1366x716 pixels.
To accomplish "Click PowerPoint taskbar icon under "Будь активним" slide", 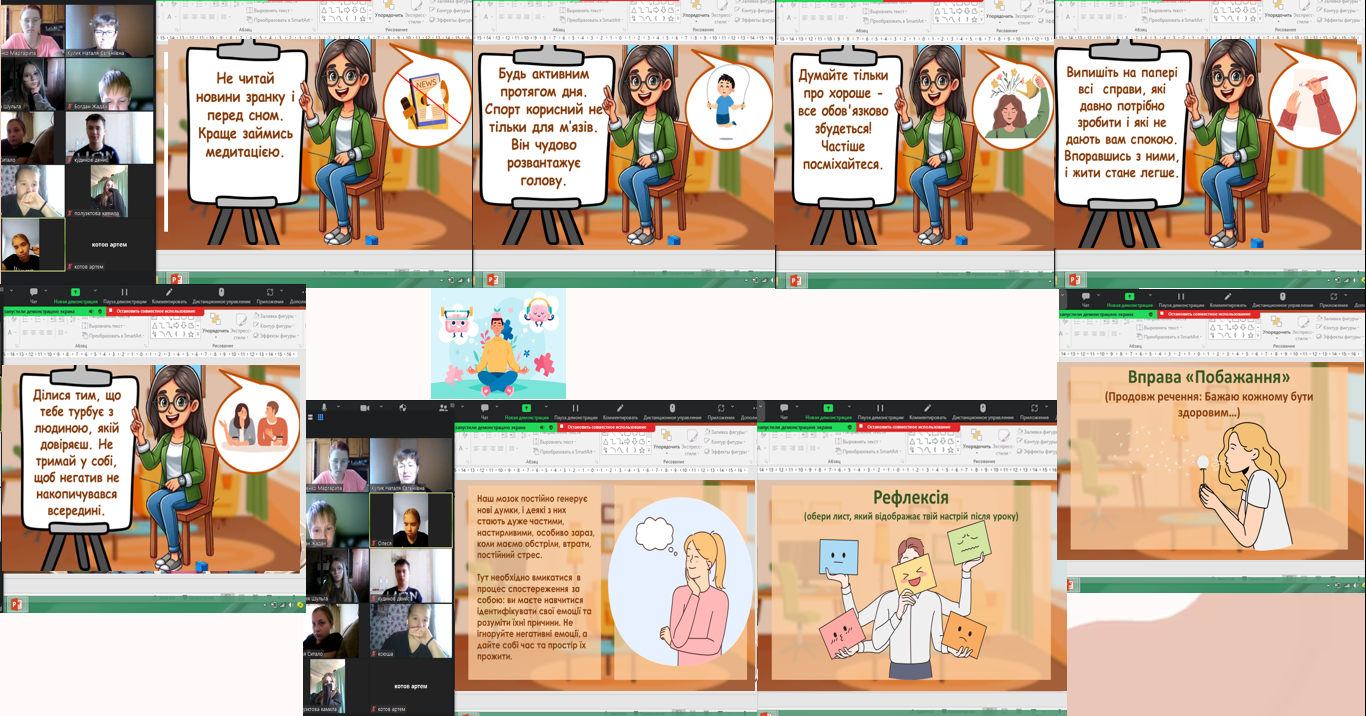I will 491,280.
